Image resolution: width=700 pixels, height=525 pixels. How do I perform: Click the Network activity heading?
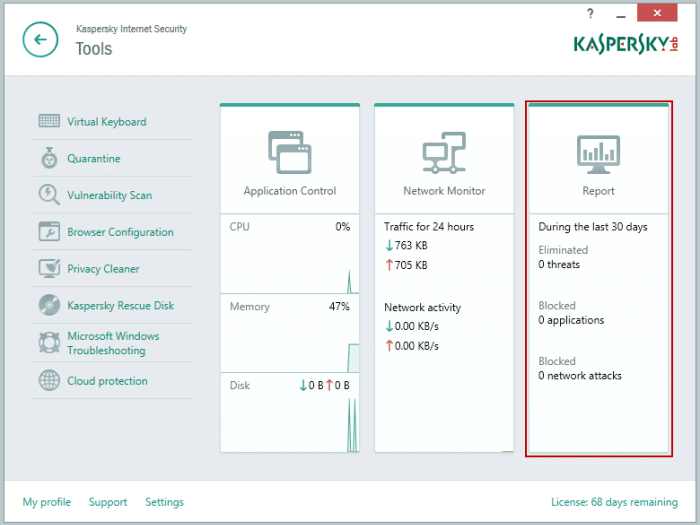click(x=423, y=308)
